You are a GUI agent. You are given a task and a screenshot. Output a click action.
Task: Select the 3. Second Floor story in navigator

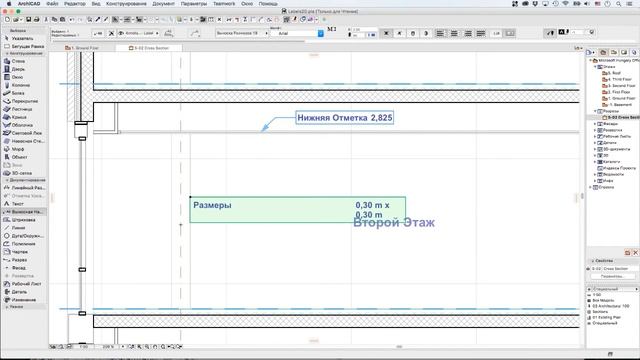619,86
